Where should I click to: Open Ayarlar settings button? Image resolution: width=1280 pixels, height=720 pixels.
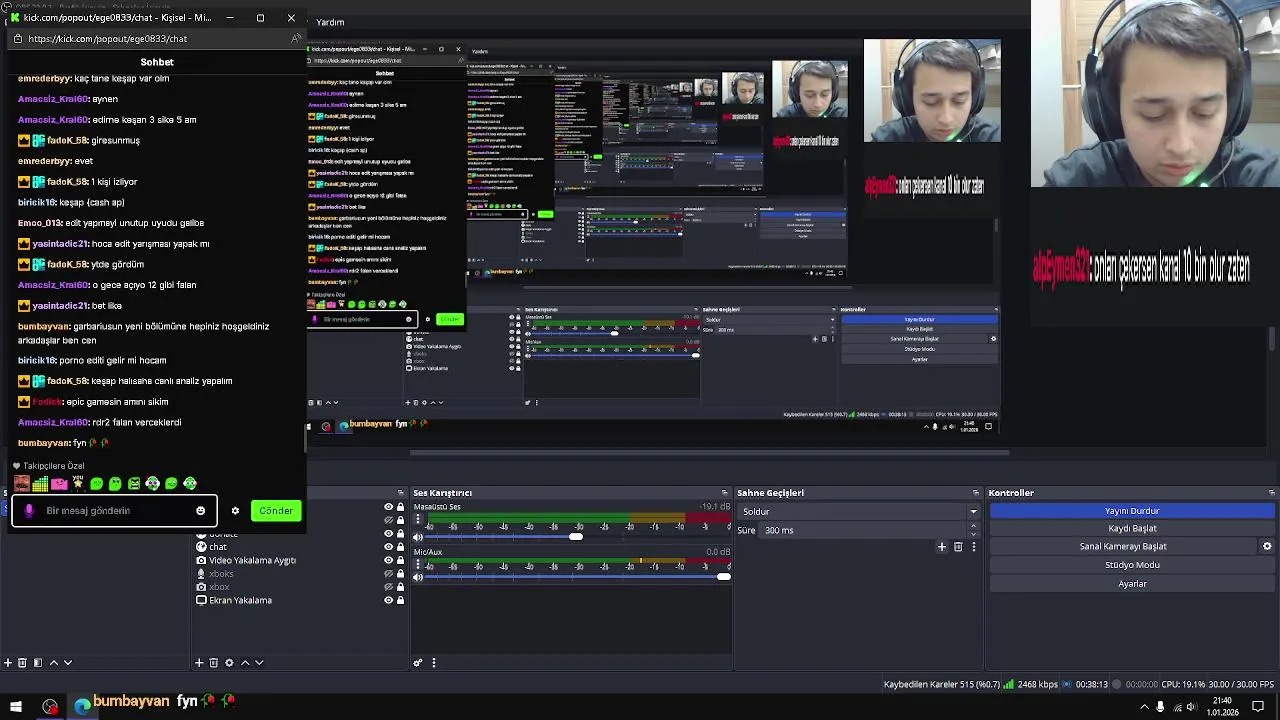pos(1132,584)
